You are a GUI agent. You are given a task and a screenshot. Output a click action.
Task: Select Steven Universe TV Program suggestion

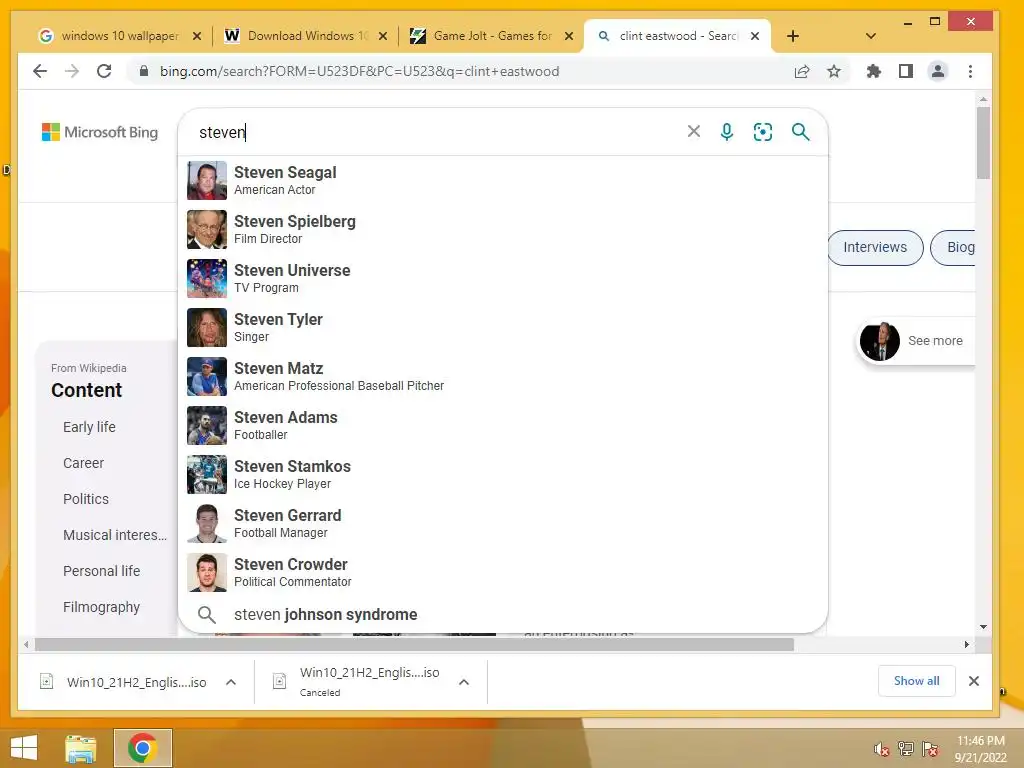click(503, 278)
